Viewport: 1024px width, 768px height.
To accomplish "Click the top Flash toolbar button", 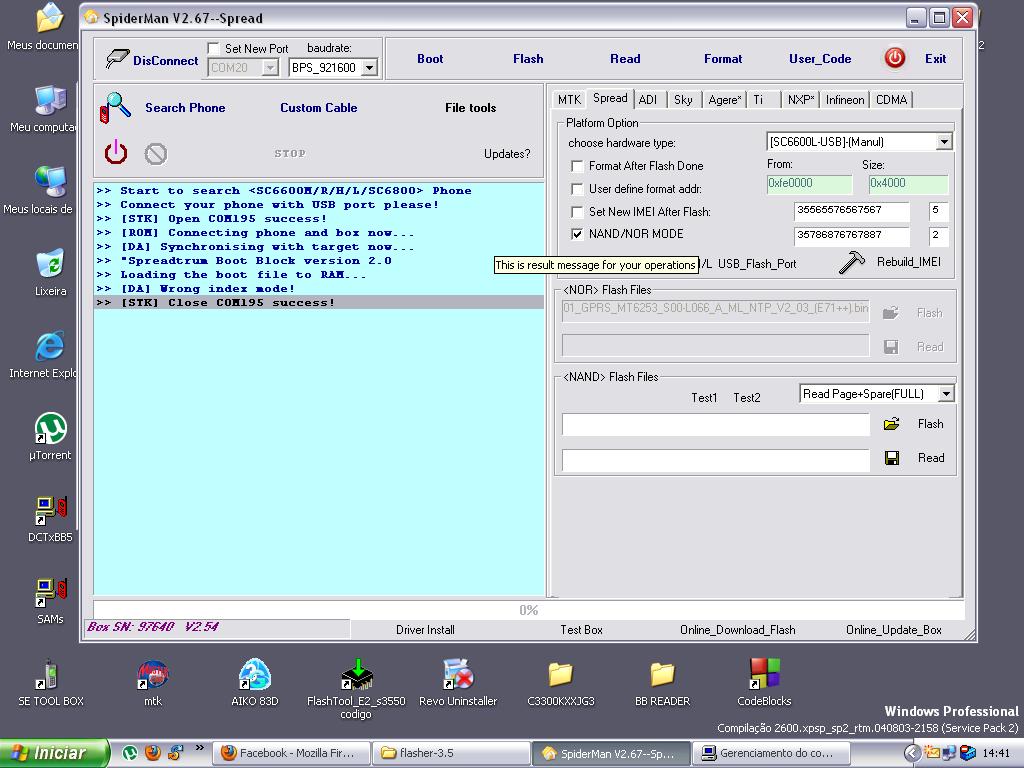I will 528,59.
